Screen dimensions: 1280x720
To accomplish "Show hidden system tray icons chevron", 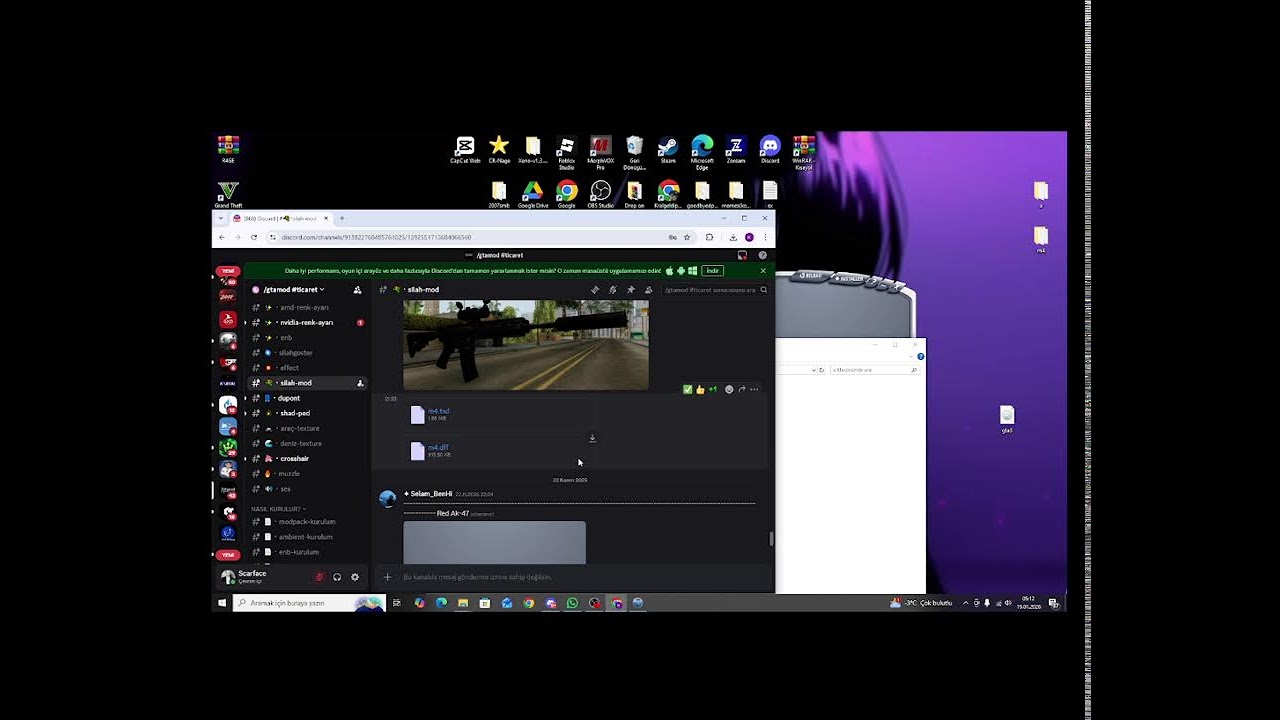I will coord(965,603).
